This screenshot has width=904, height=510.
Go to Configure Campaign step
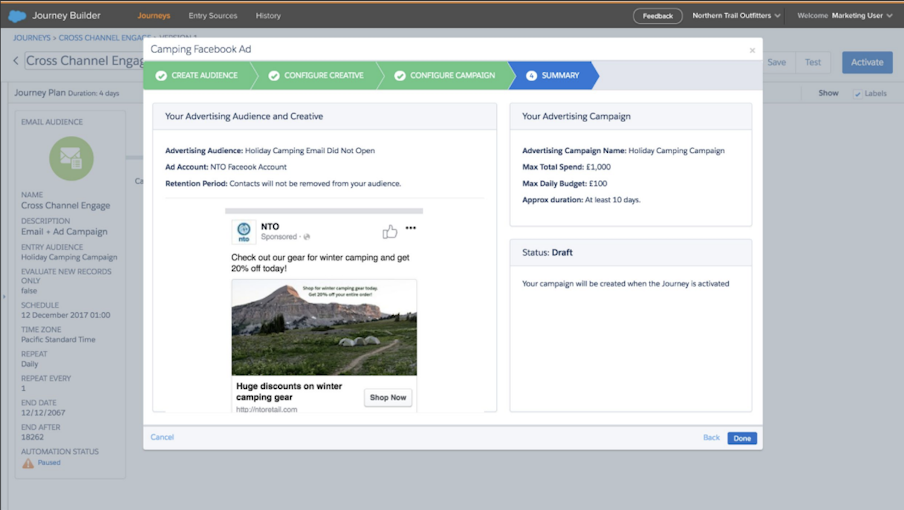447,75
